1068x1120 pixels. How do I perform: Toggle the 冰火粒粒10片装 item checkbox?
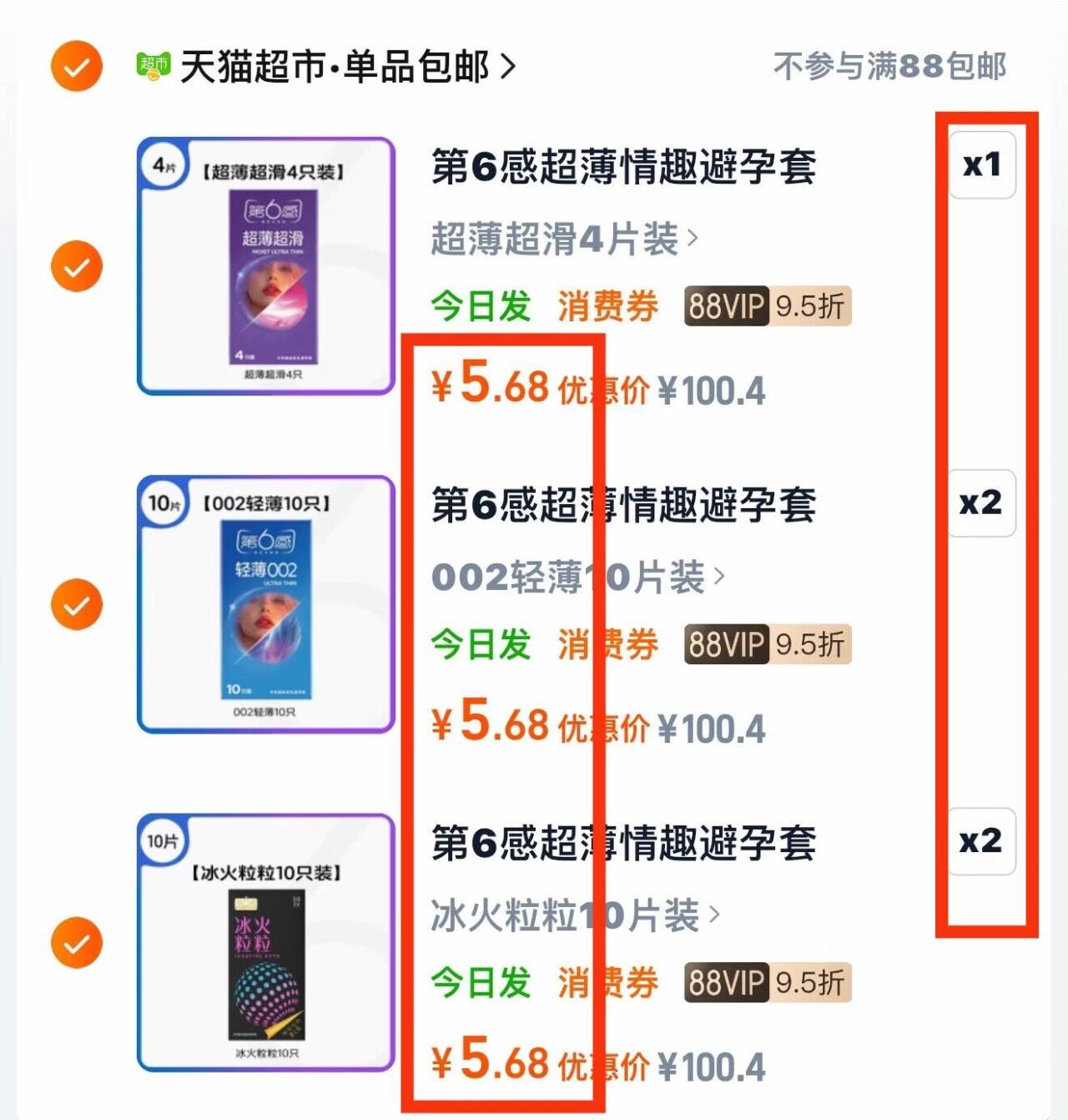(x=76, y=942)
